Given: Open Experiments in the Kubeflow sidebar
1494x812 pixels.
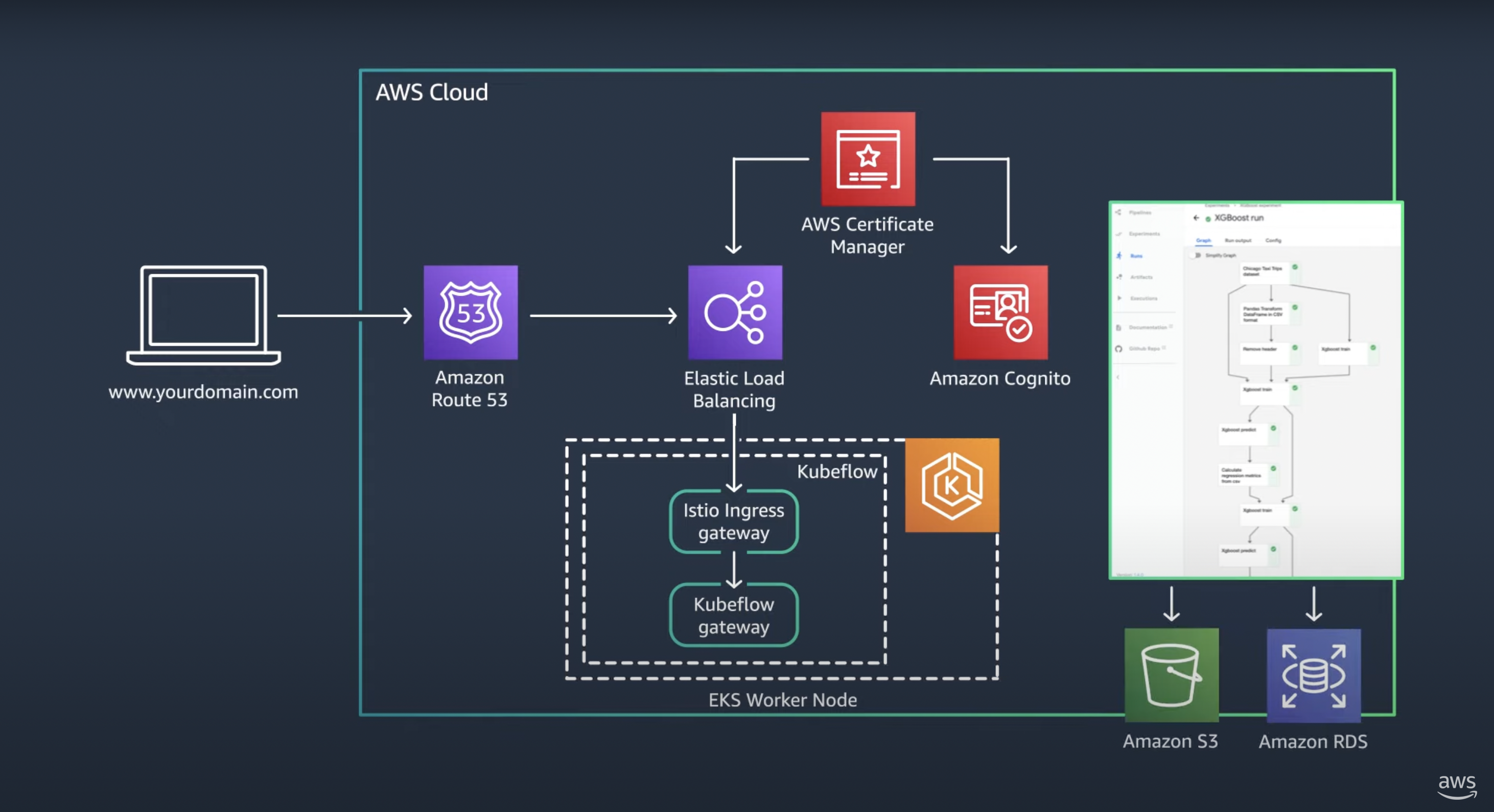Looking at the screenshot, I should [x=1143, y=234].
